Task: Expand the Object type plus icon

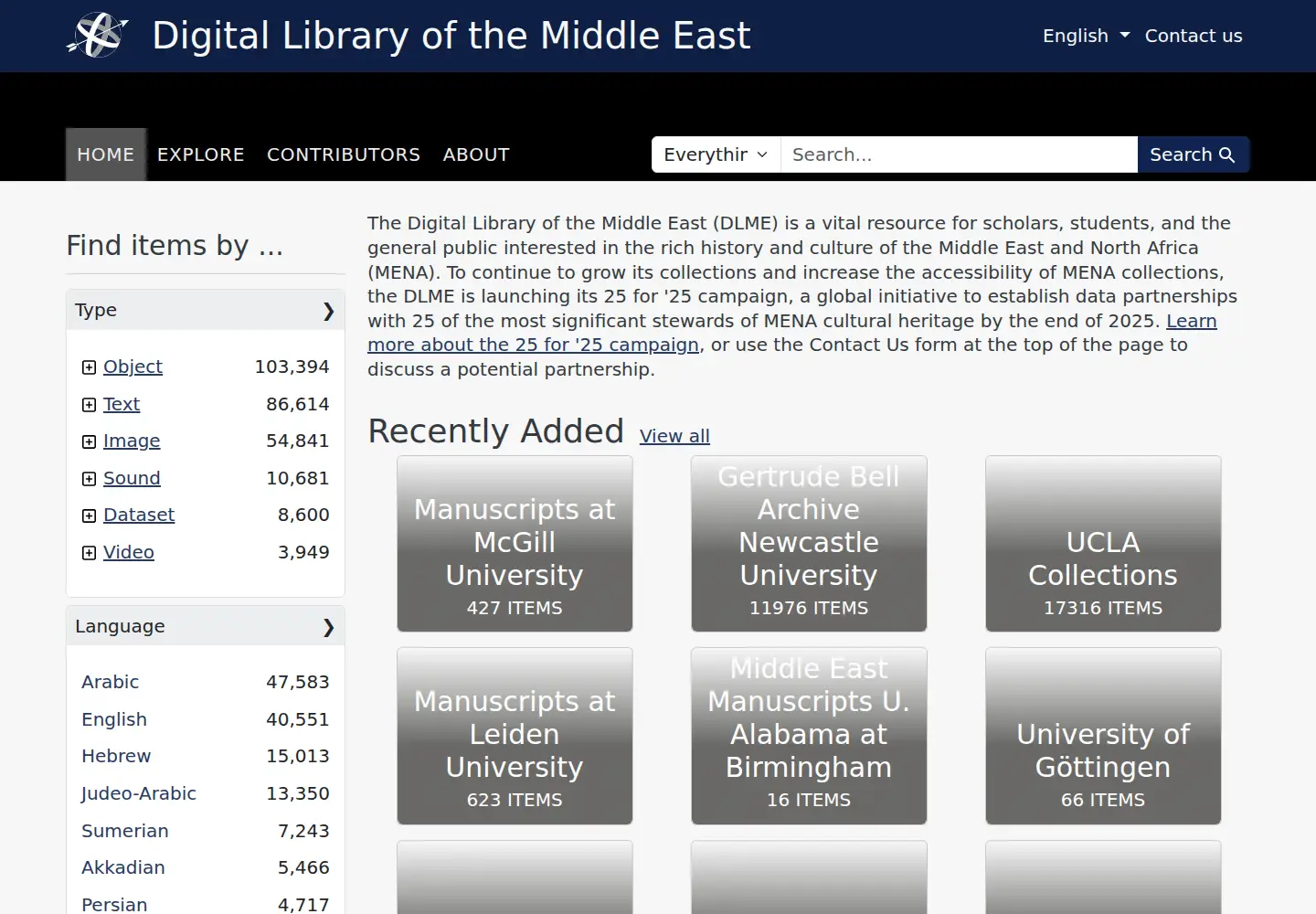Action: point(89,367)
